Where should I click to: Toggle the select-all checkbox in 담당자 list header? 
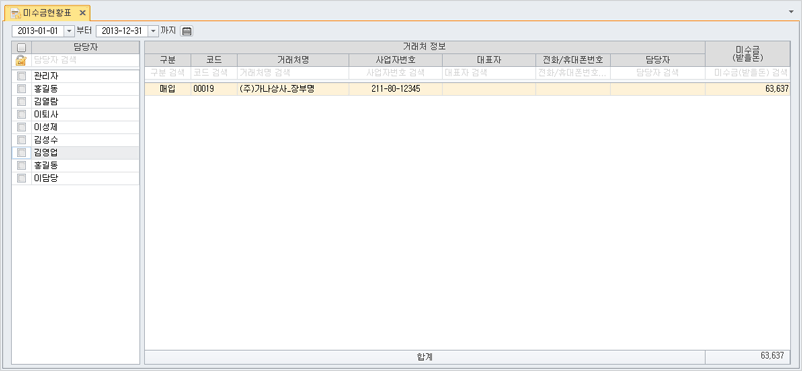click(x=21, y=48)
